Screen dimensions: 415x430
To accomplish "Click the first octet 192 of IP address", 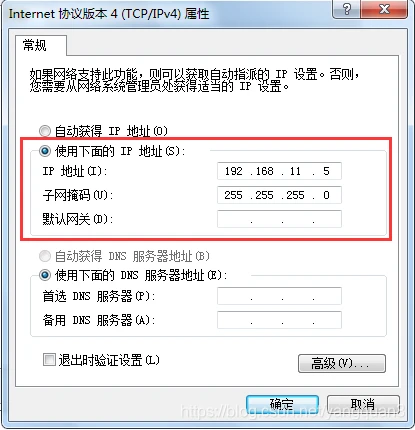I will point(233,171).
